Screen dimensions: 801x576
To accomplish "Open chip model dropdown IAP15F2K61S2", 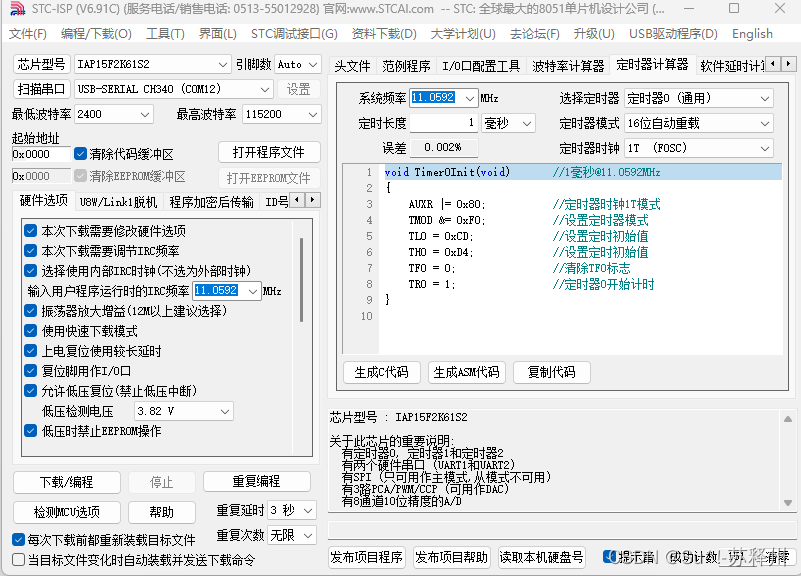I will [x=152, y=64].
